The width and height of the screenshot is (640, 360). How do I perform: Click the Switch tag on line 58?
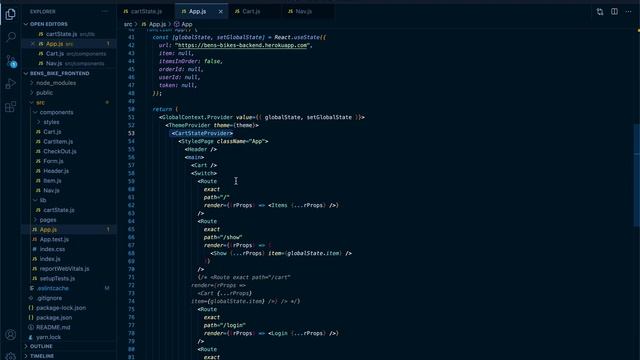(x=204, y=173)
